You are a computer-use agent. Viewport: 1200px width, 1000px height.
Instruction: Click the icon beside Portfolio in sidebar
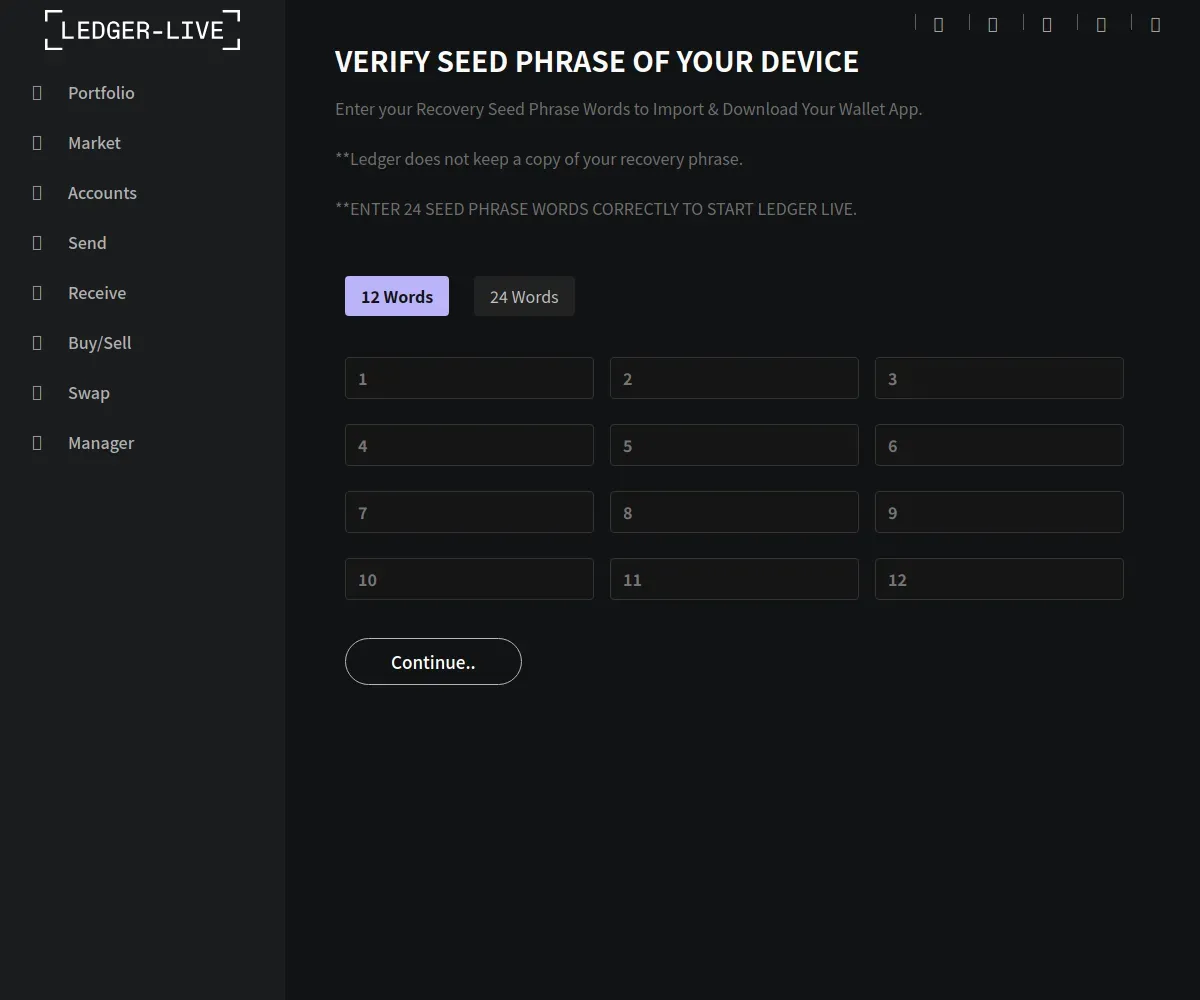[37, 92]
